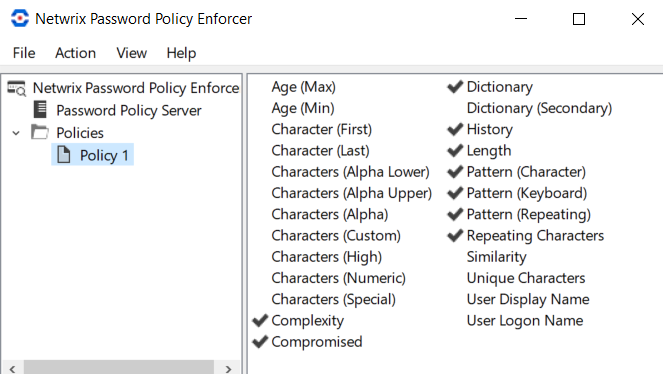Maximize the Netwrix window

pos(579,19)
